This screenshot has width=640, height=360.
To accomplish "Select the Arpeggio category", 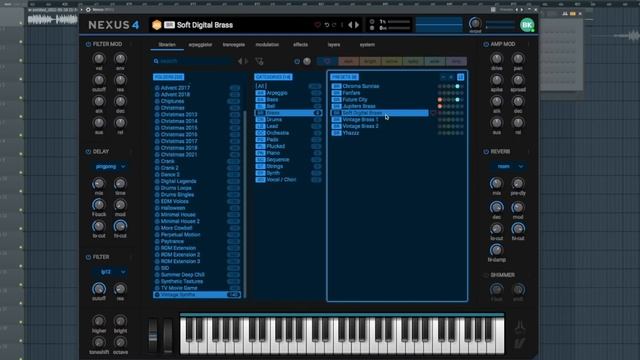I will point(288,93).
